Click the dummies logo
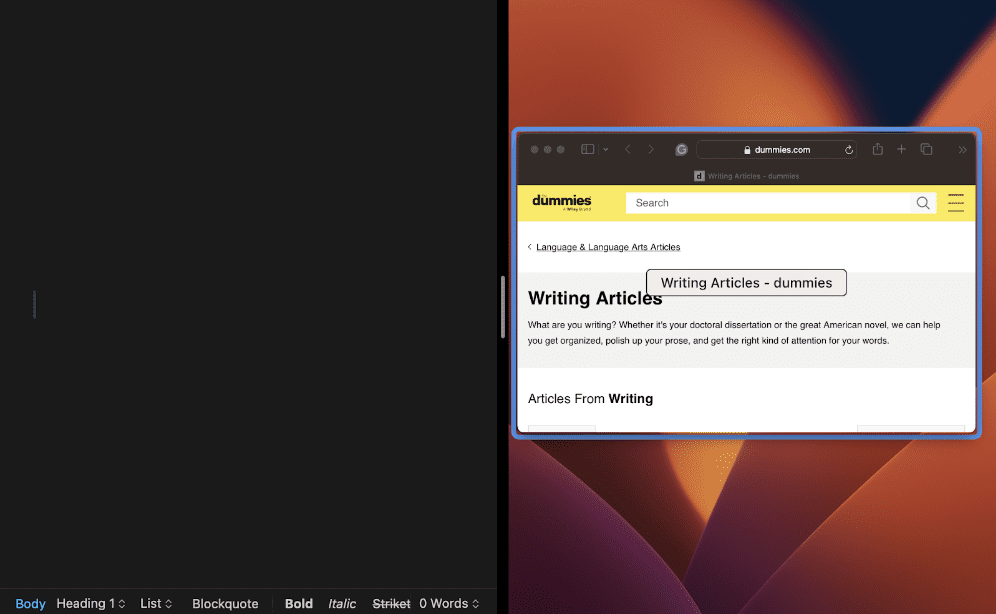Image resolution: width=996 pixels, height=614 pixels. point(561,202)
